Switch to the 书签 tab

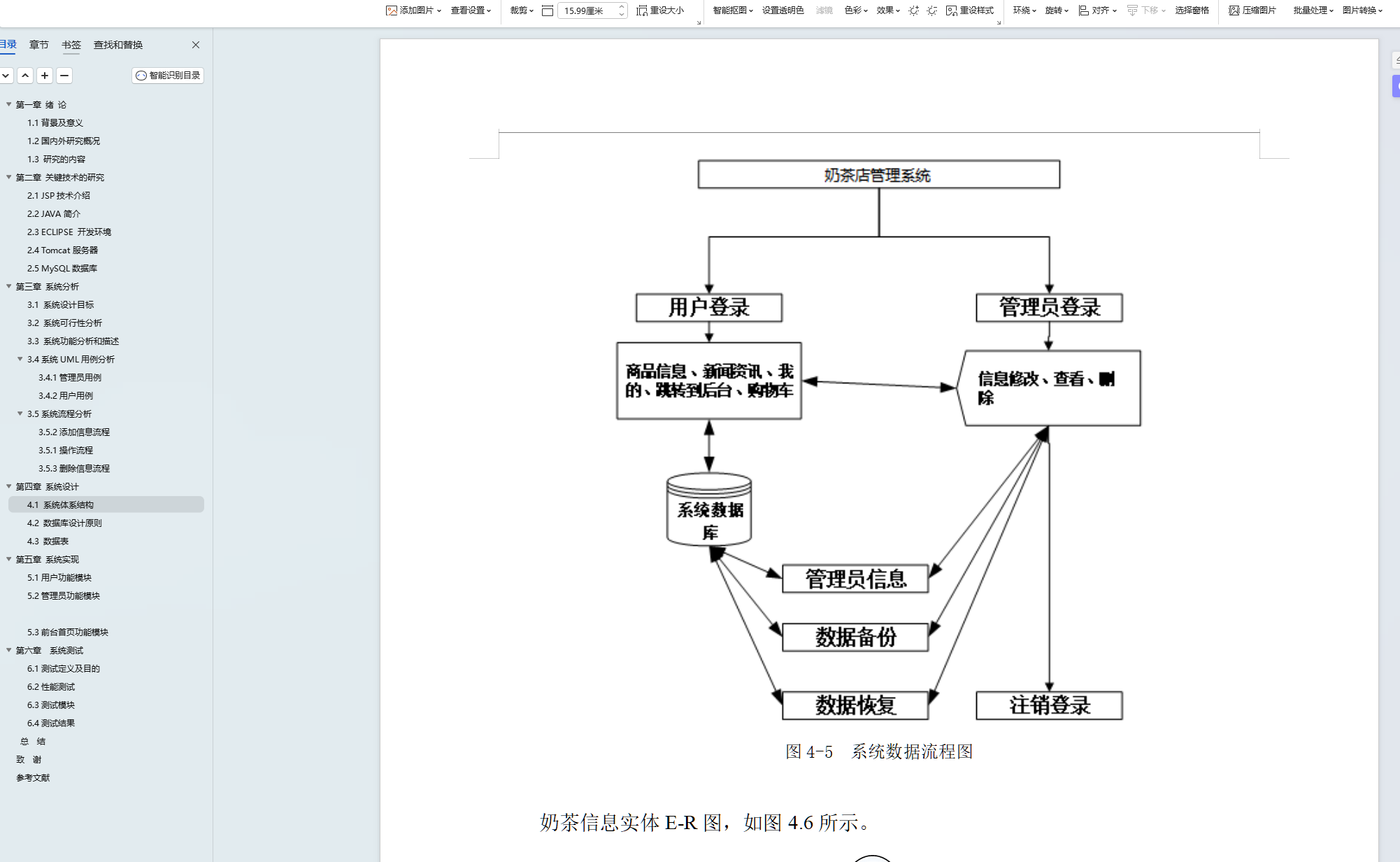click(71, 45)
